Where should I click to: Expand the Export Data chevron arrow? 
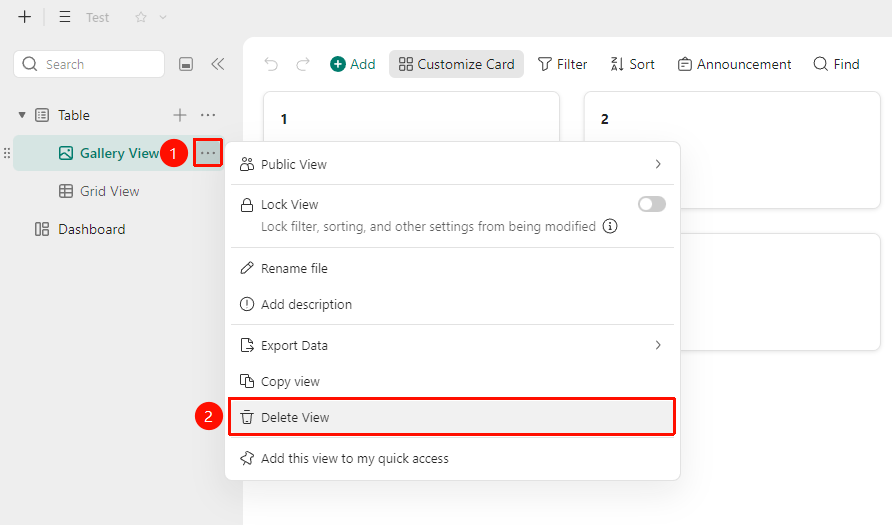coord(658,345)
